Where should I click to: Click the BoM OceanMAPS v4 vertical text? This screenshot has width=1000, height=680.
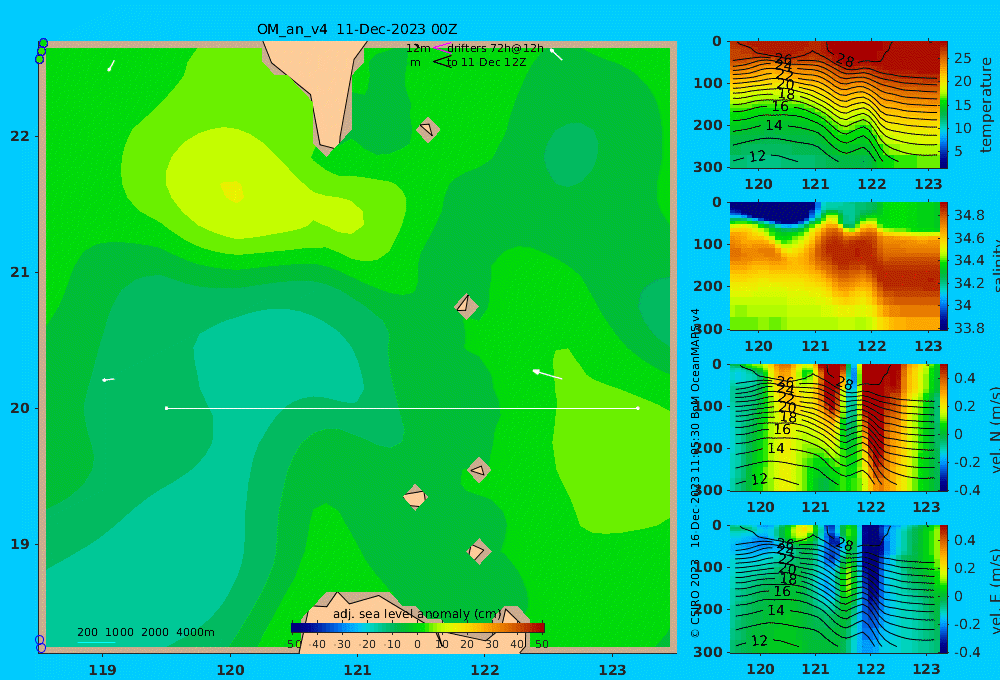(x=695, y=364)
